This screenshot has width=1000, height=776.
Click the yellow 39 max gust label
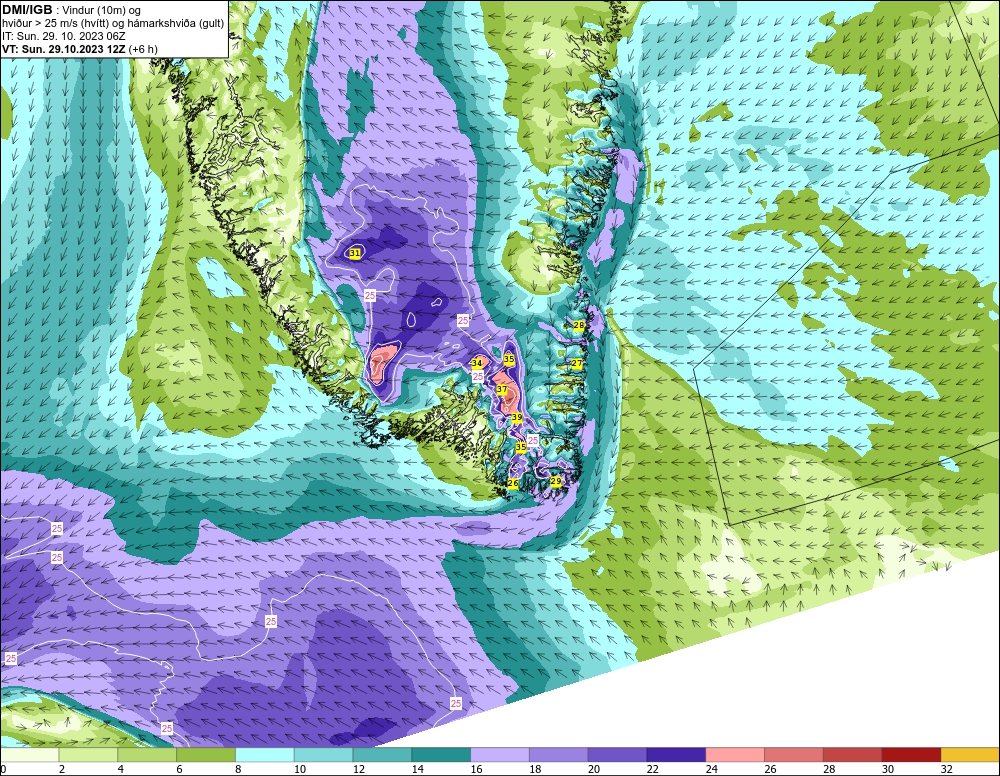pos(517,417)
